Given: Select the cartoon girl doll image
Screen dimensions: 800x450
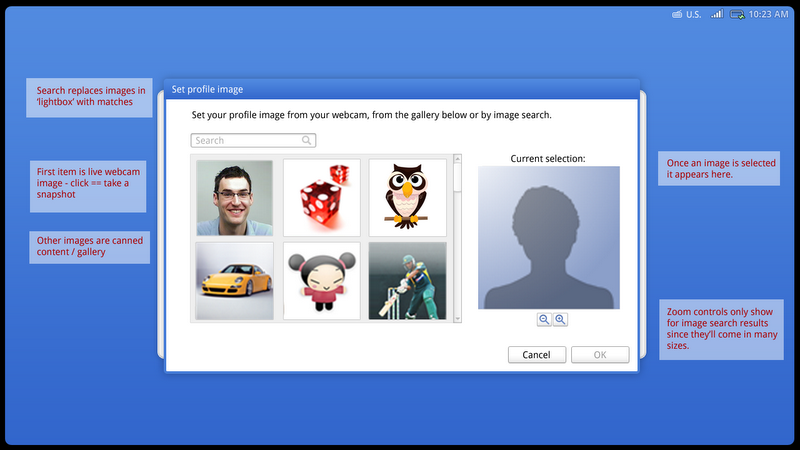Looking at the screenshot, I should pos(322,281).
